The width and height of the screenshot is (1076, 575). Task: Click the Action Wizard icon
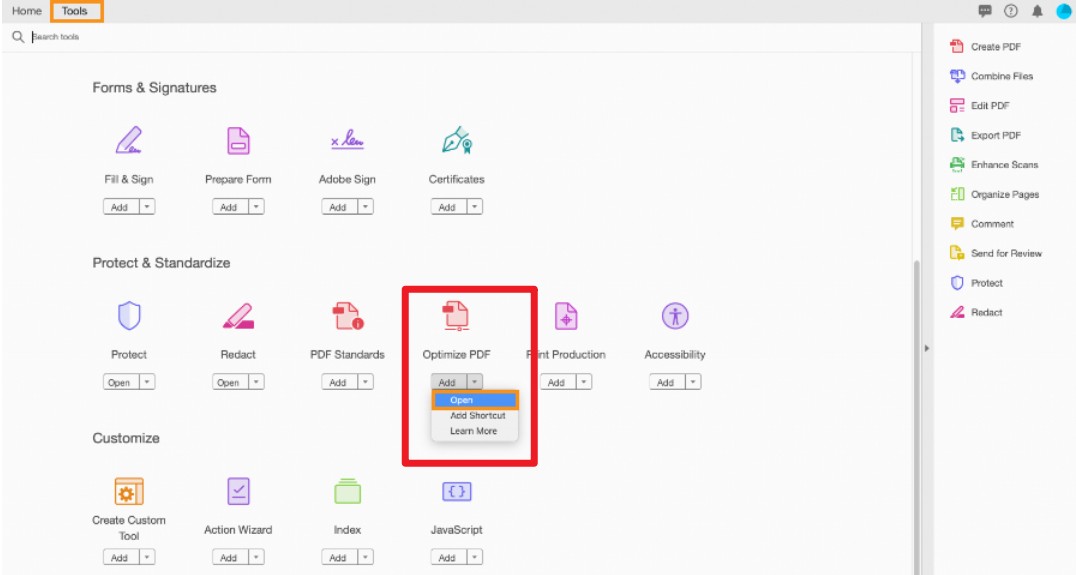click(238, 491)
